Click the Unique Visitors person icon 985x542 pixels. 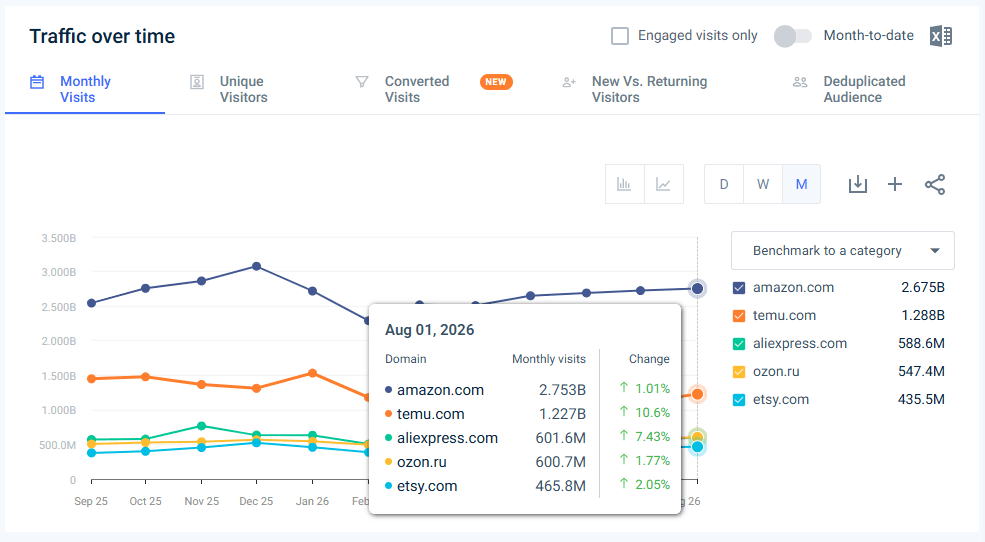[x=197, y=82]
